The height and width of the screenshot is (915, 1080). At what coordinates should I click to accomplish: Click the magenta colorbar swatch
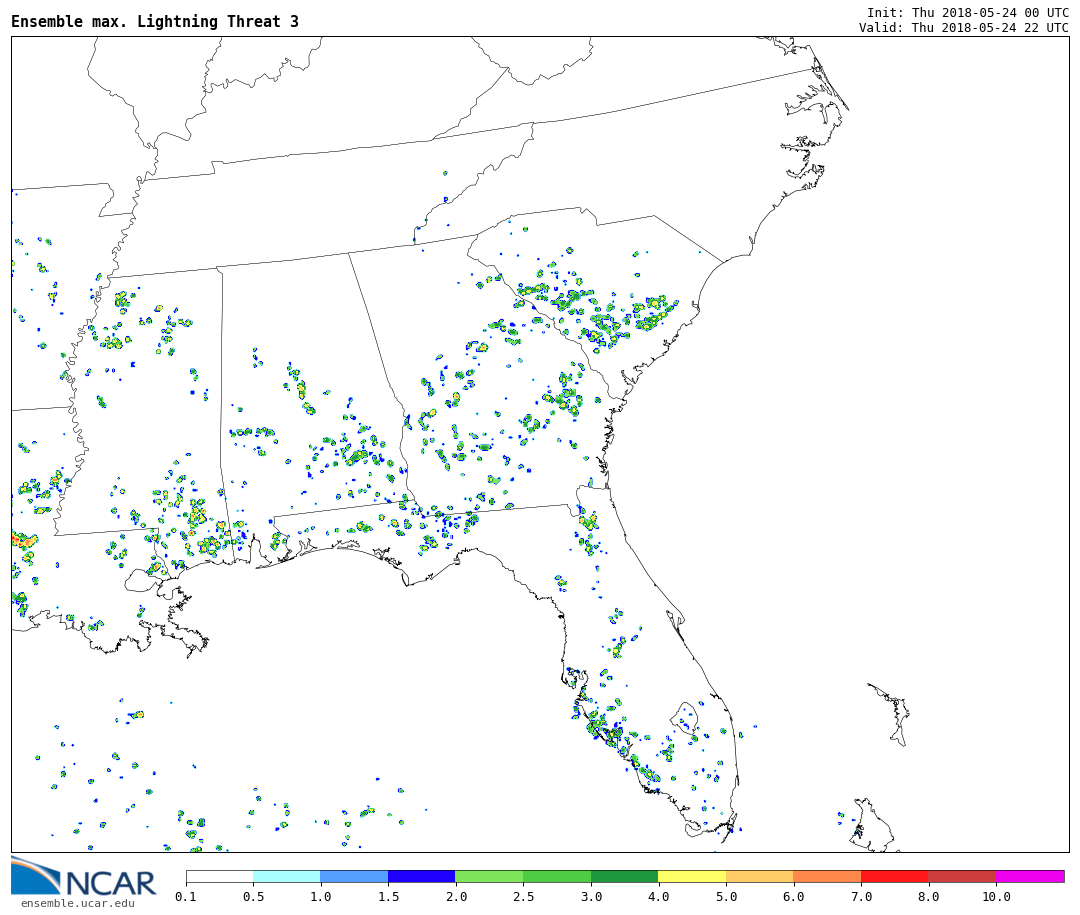coord(1029,876)
